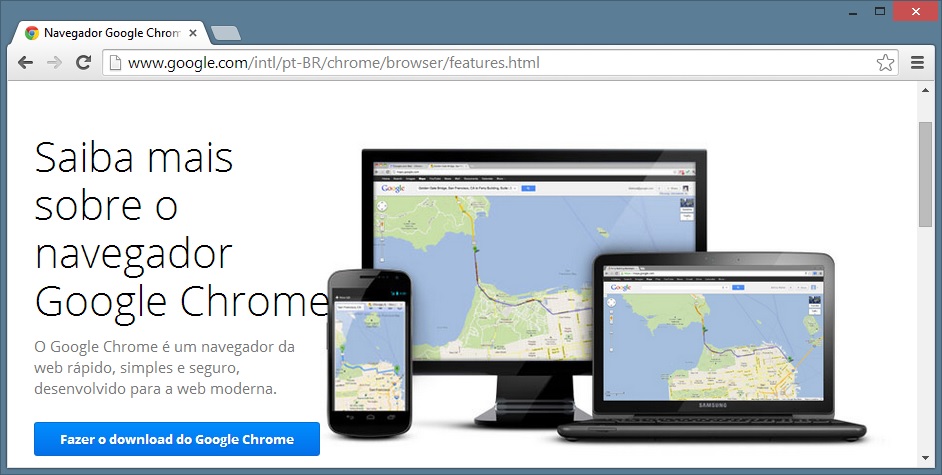Screen dimensions: 942x475
Task: Open a new tab with the new-tab button
Action: coord(226,34)
